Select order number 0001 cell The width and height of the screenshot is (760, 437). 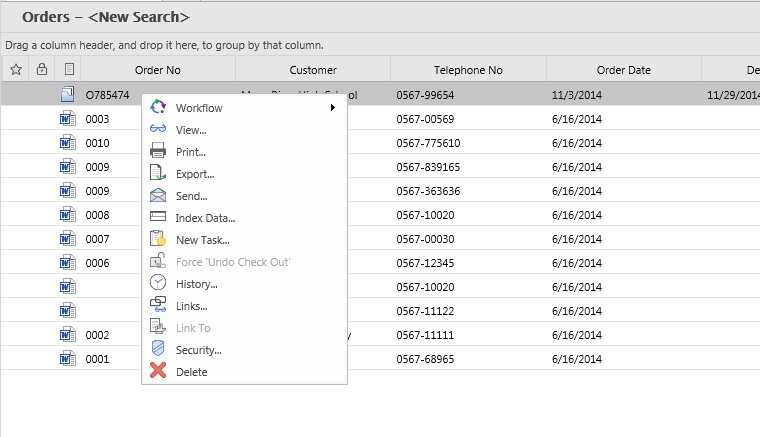pyautogui.click(x=97, y=359)
